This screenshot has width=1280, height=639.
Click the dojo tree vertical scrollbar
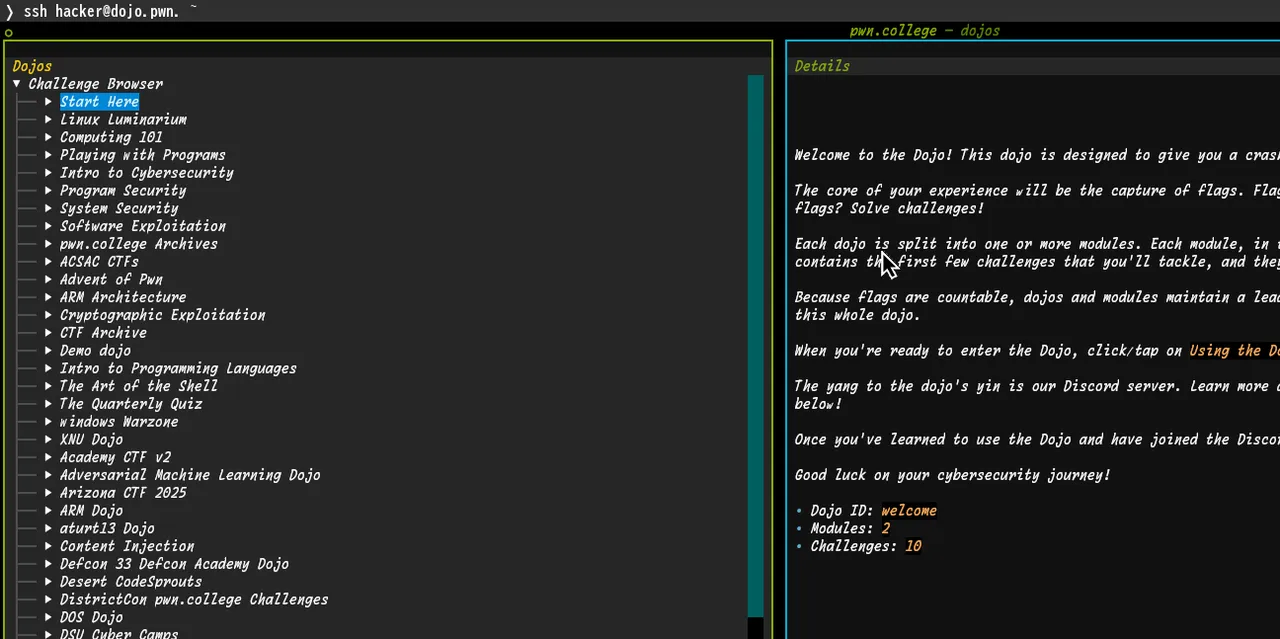756,347
